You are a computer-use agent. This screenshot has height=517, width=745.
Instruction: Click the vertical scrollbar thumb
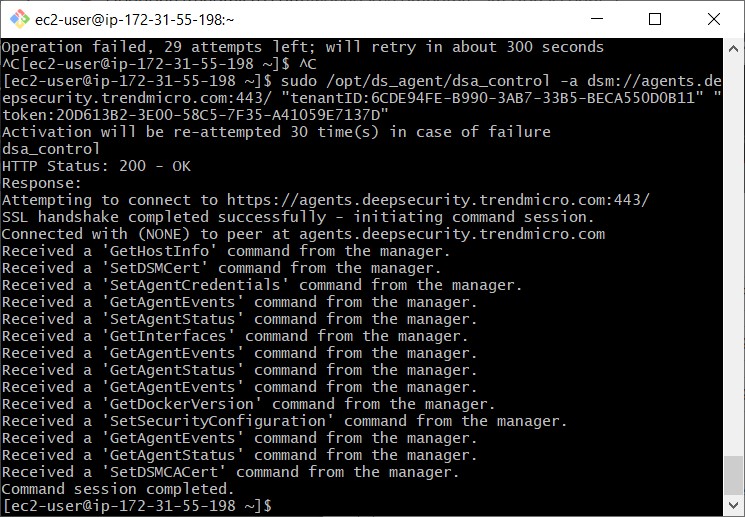coord(733,475)
